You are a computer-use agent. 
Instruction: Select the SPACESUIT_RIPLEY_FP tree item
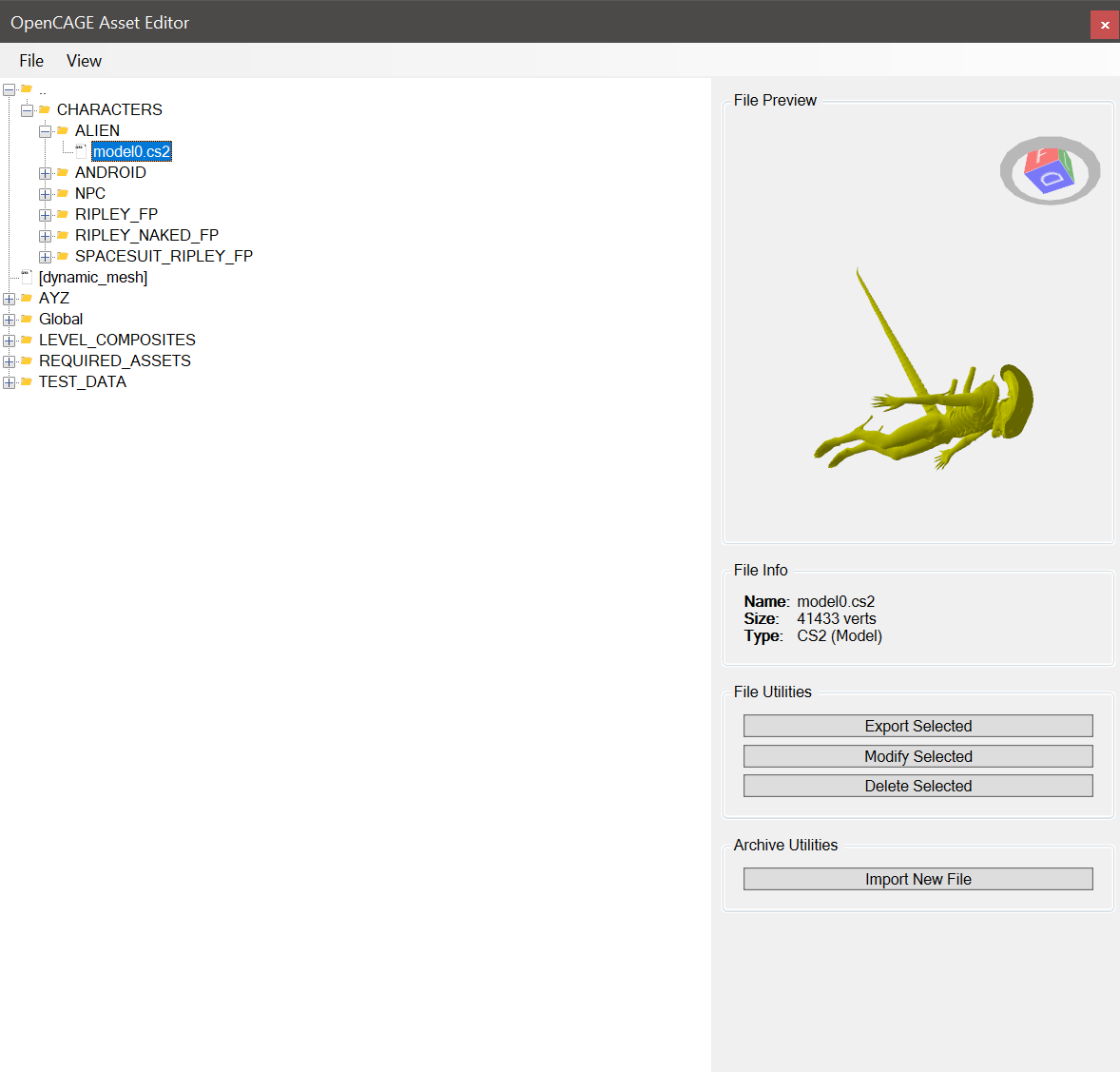pos(164,256)
